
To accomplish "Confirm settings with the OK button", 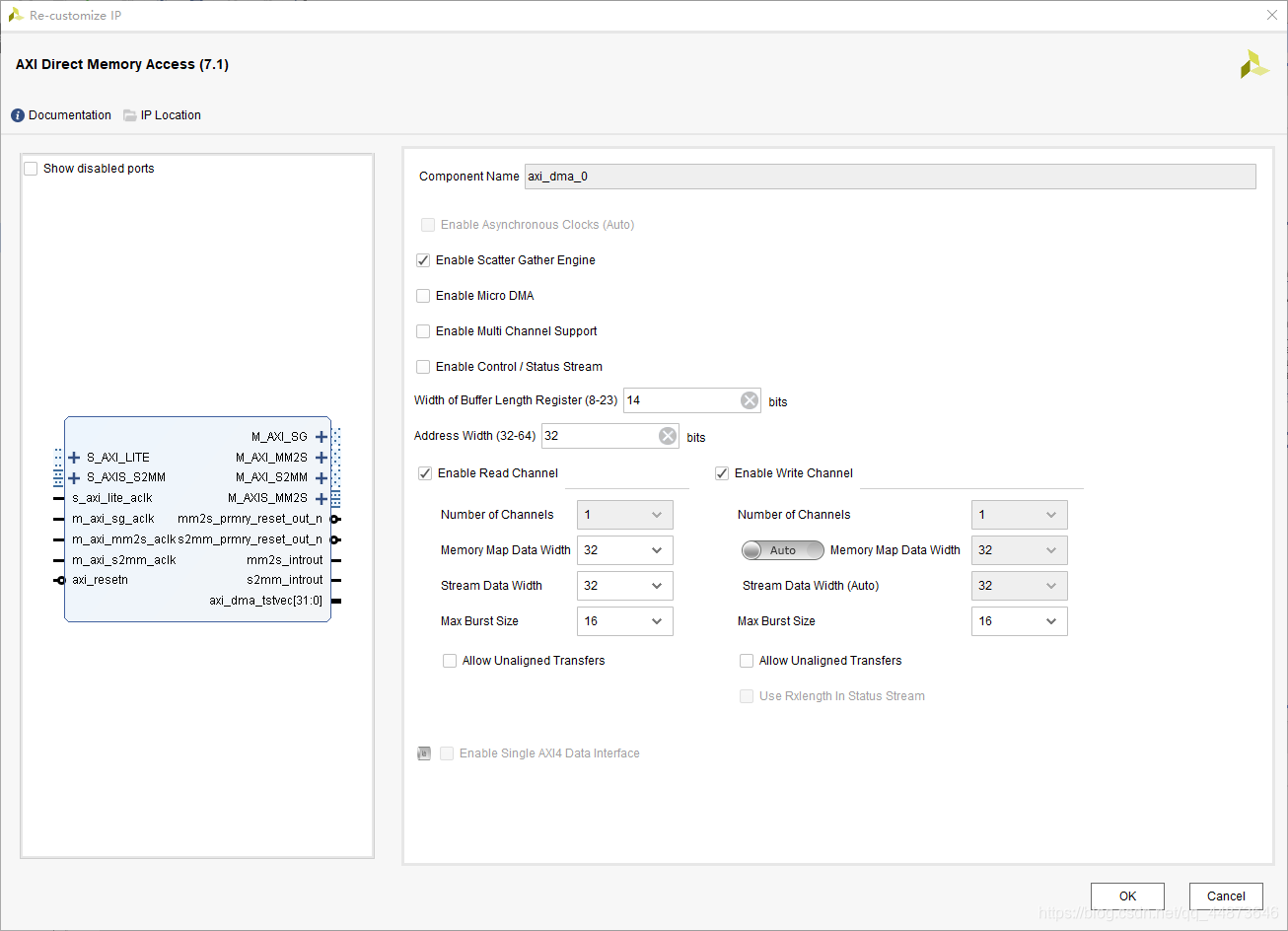I will click(x=1127, y=896).
